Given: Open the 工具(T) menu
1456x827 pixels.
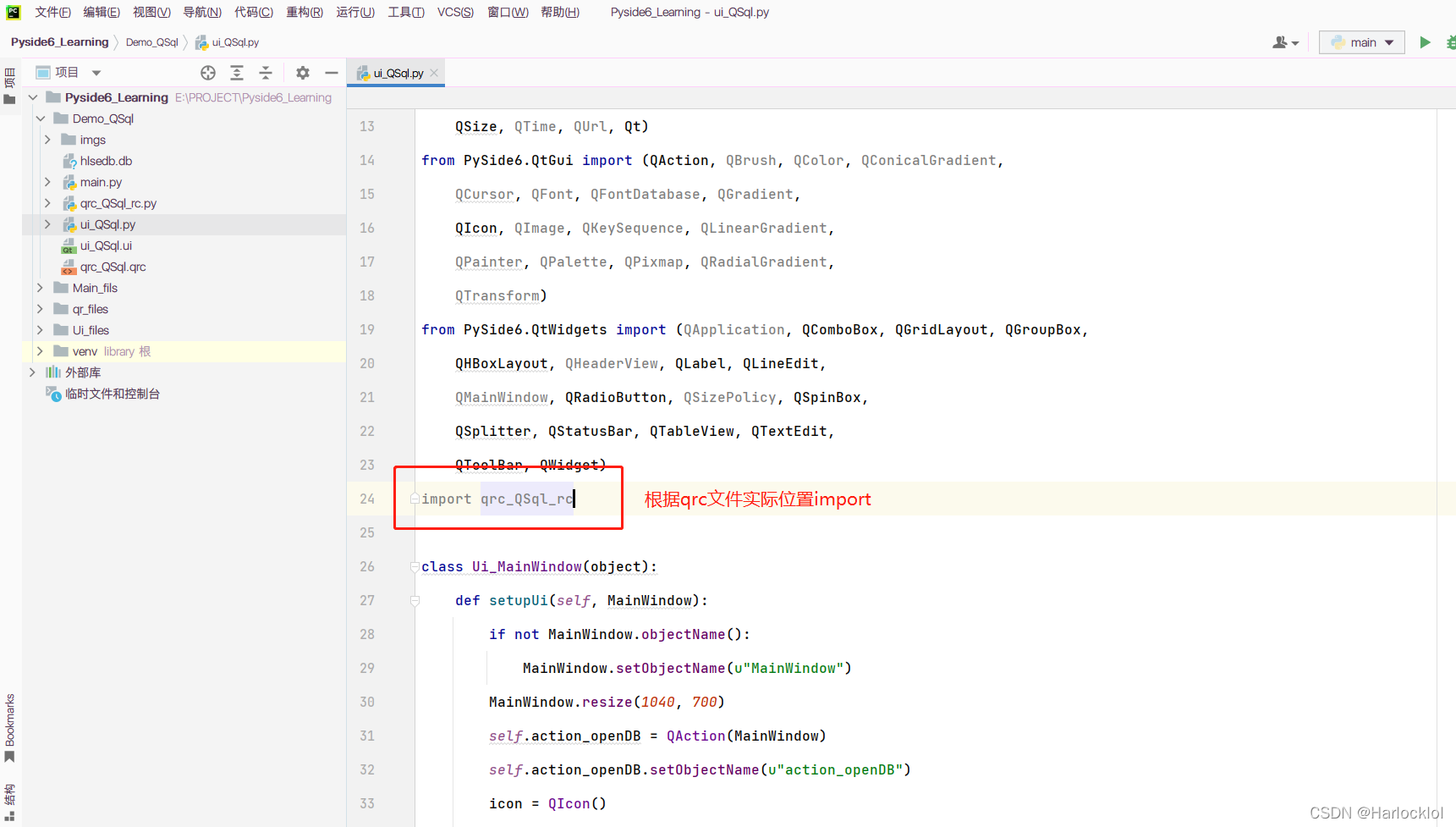Looking at the screenshot, I should [406, 12].
